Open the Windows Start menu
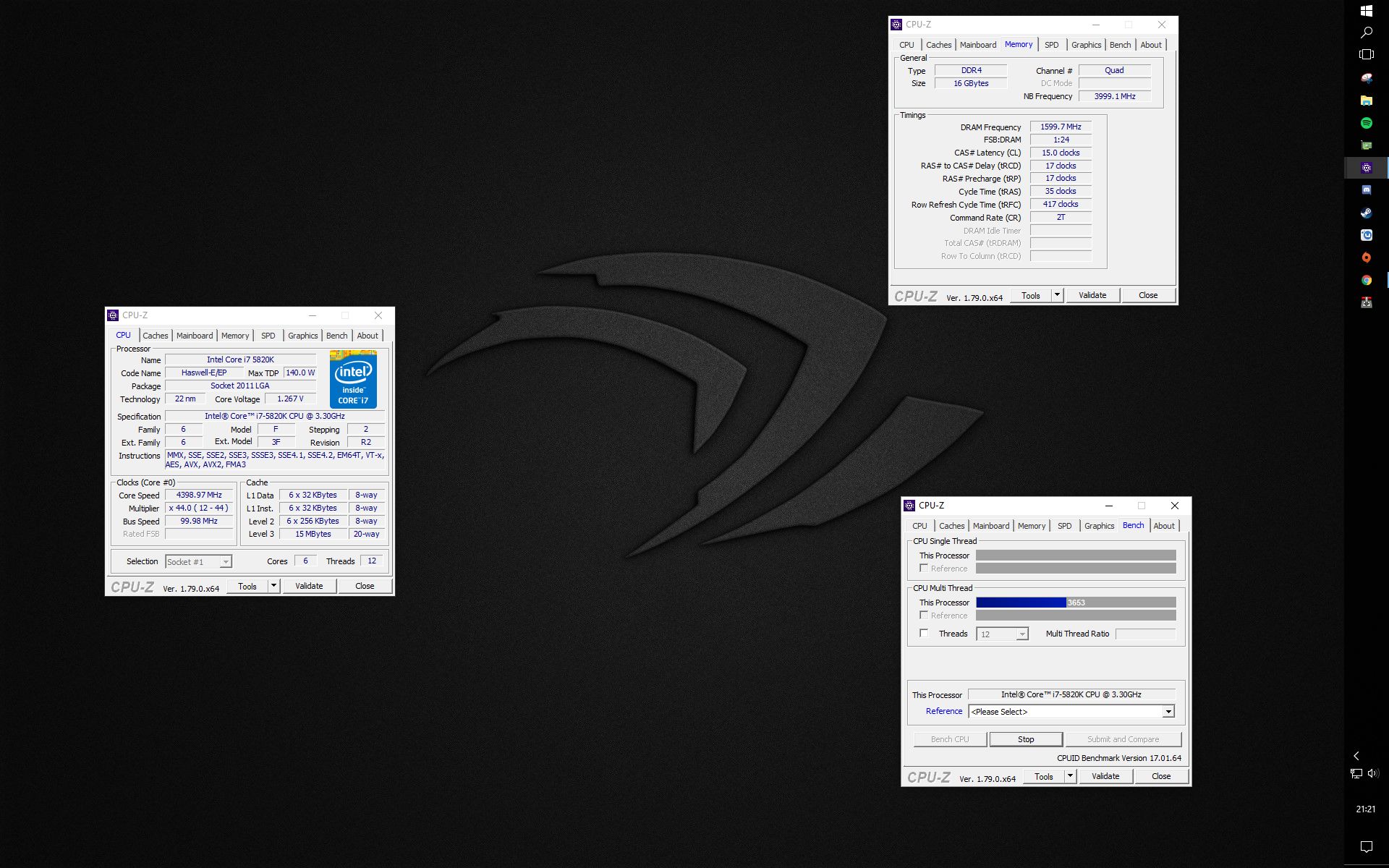This screenshot has width=1389, height=868. click(x=1366, y=11)
